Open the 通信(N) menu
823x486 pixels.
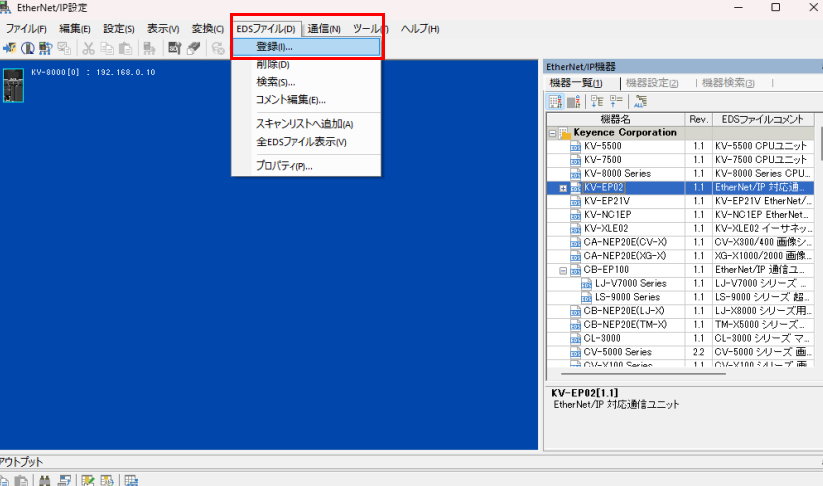(324, 29)
